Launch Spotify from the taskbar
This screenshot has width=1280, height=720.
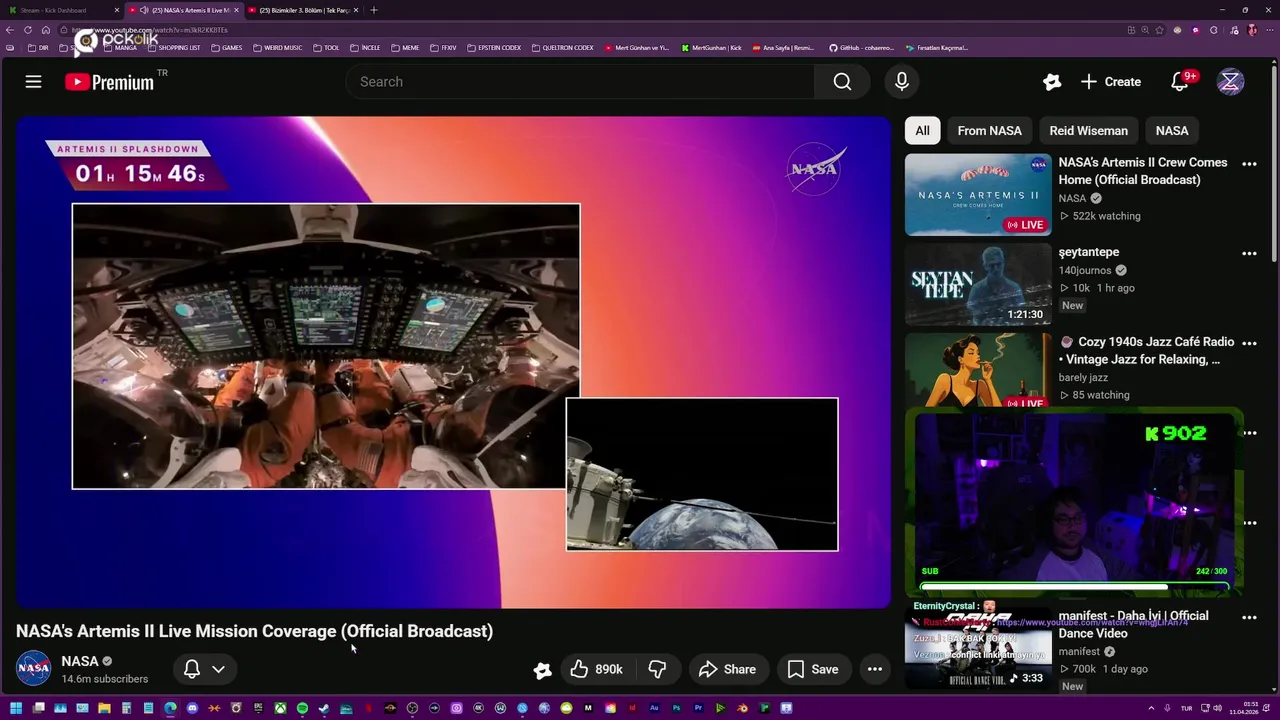point(302,708)
